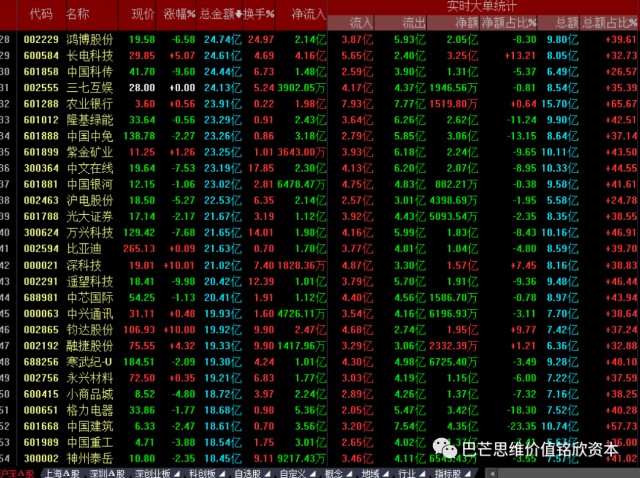Screen dimensions: 640x478
Task: Select the 永兴材料 stock row
Action: (x=320, y=378)
